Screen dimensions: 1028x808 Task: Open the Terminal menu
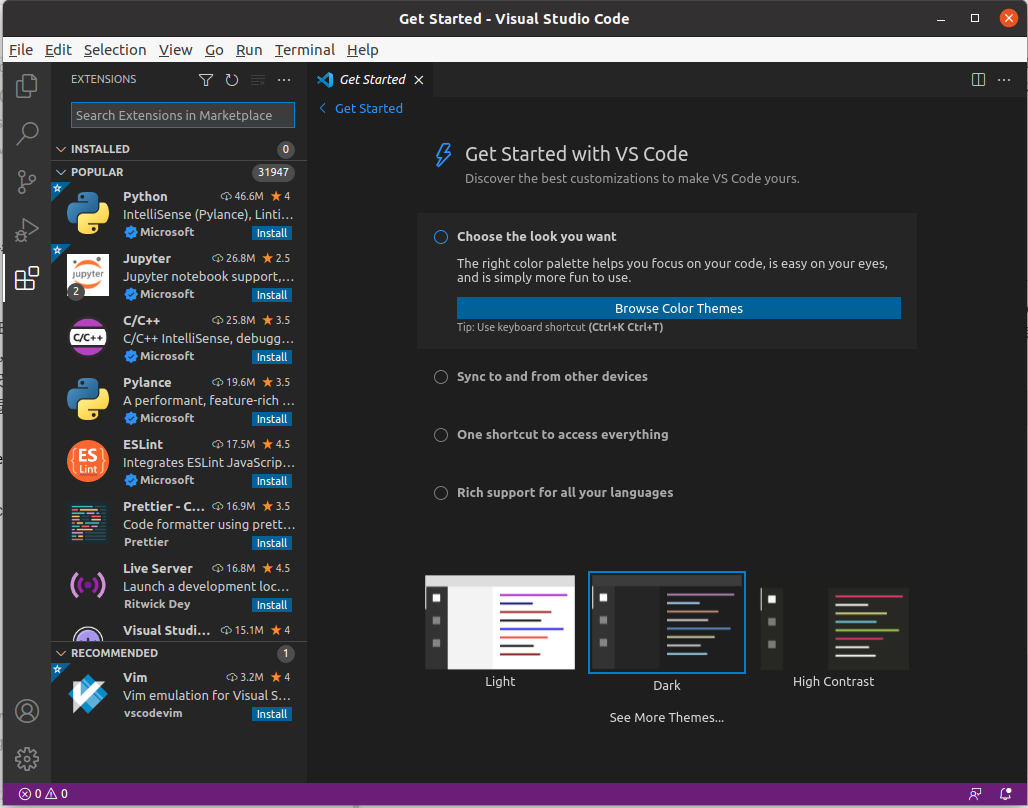click(x=305, y=50)
